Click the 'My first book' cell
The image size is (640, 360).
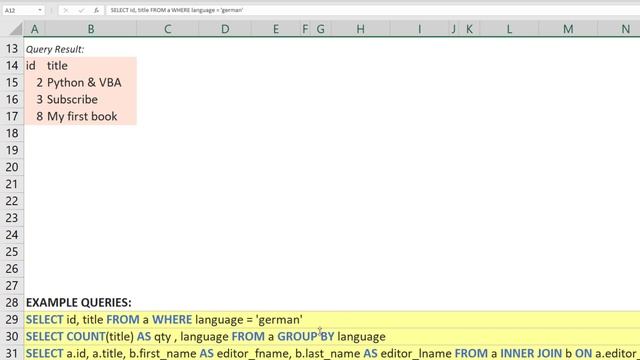91,116
